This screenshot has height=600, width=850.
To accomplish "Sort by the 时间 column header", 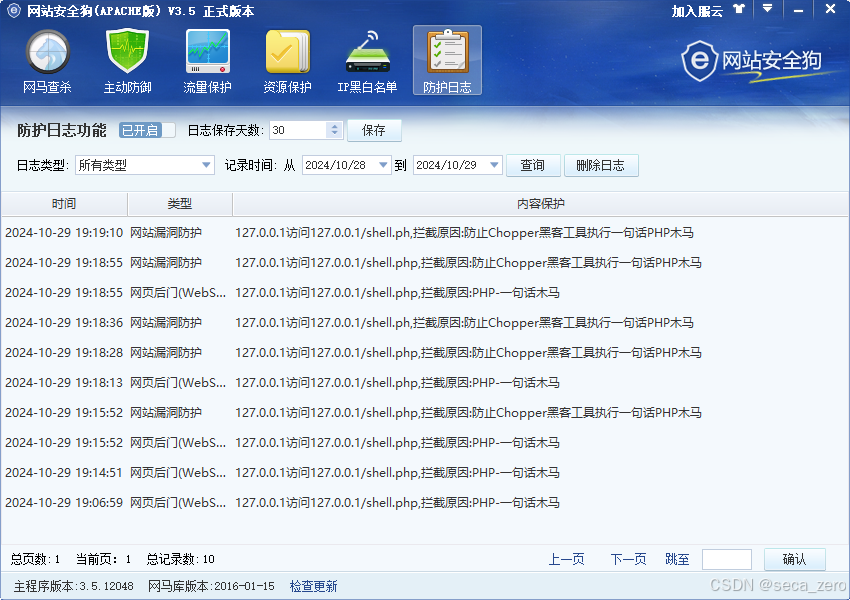I will coord(64,204).
